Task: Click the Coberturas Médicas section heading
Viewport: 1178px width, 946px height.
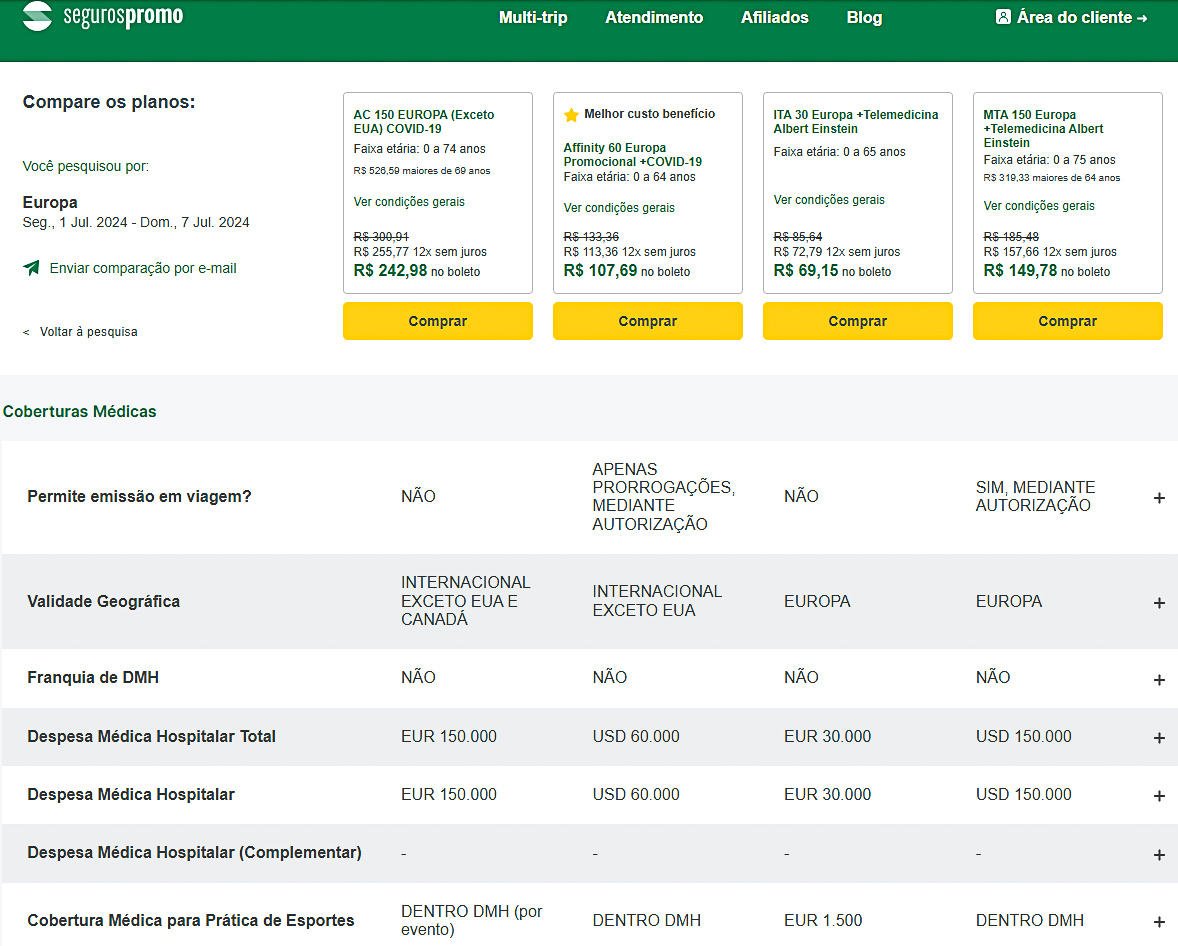Action: pyautogui.click(x=80, y=412)
